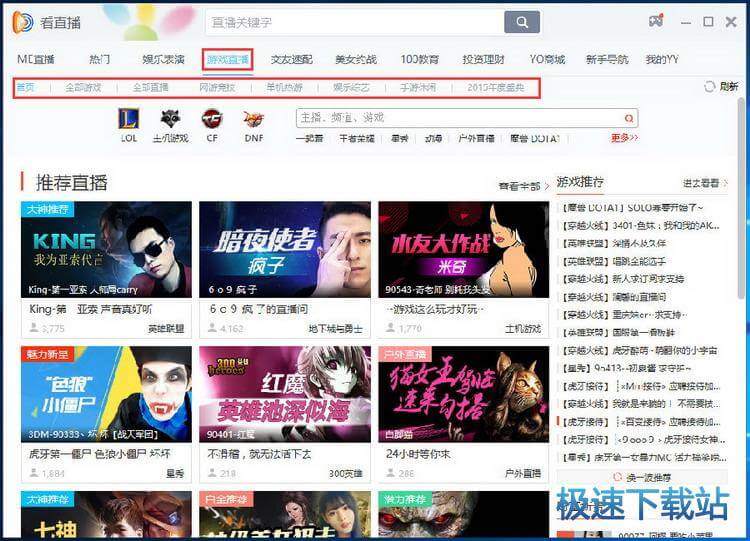Image resolution: width=750 pixels, height=541 pixels.
Task: Select the 全部直播 sub-navigation item
Action: (x=151, y=88)
